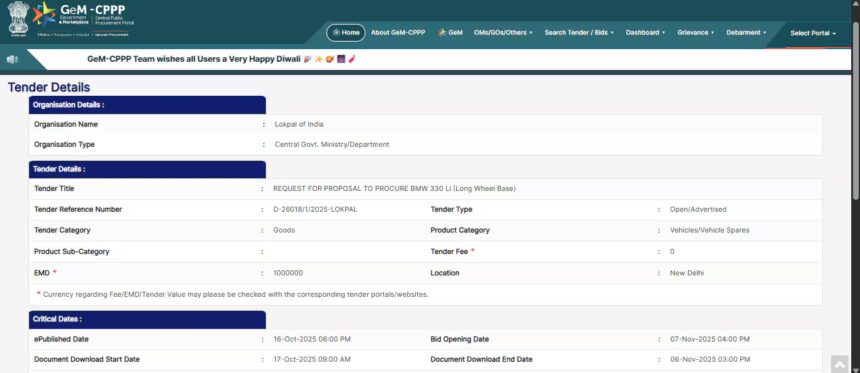The image size is (860, 373).
Task: Click the Organisation Type label
Action: click(x=64, y=145)
